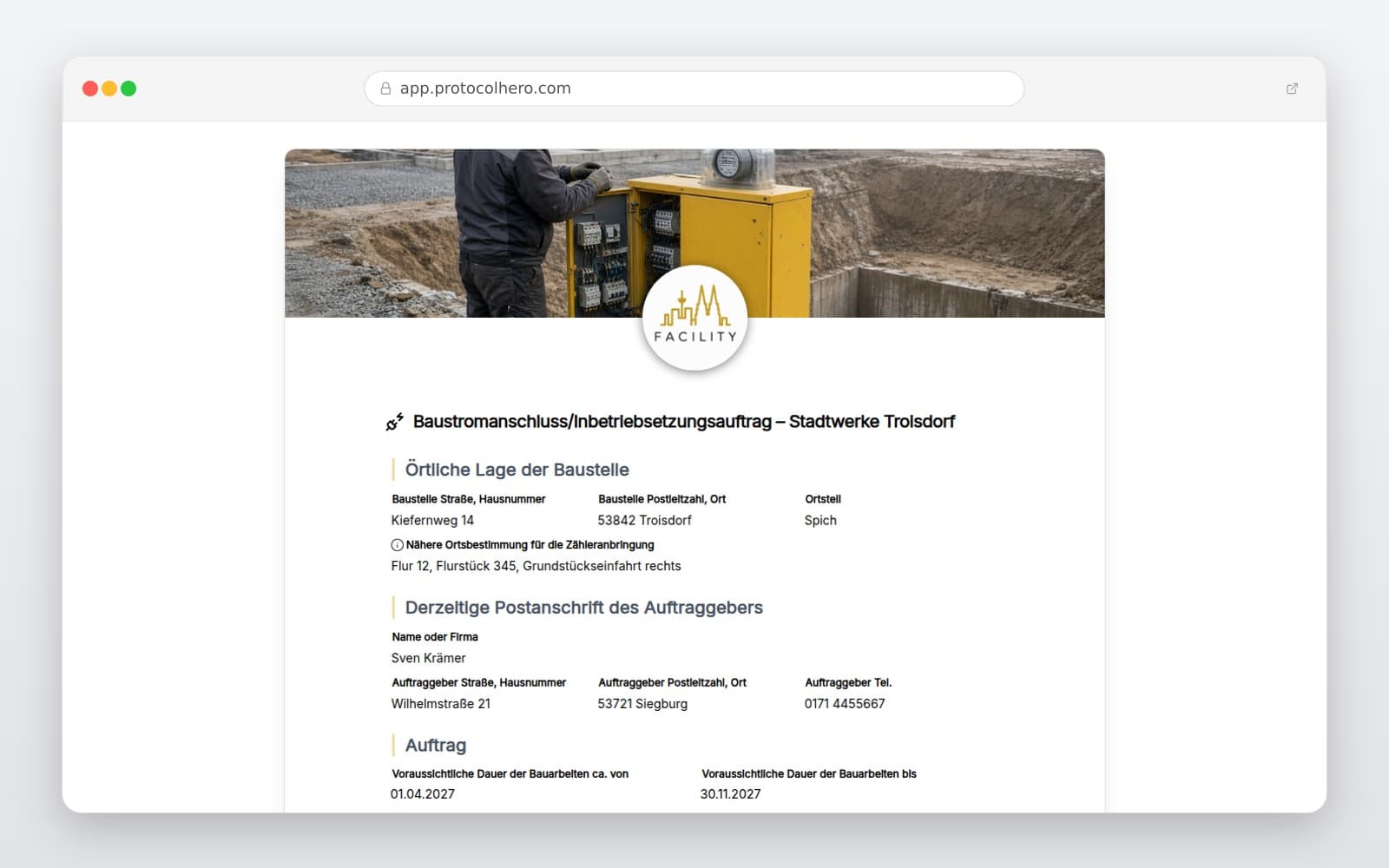Click the Baustromanschluss title text
Image resolution: width=1389 pixels, height=868 pixels.
click(684, 422)
